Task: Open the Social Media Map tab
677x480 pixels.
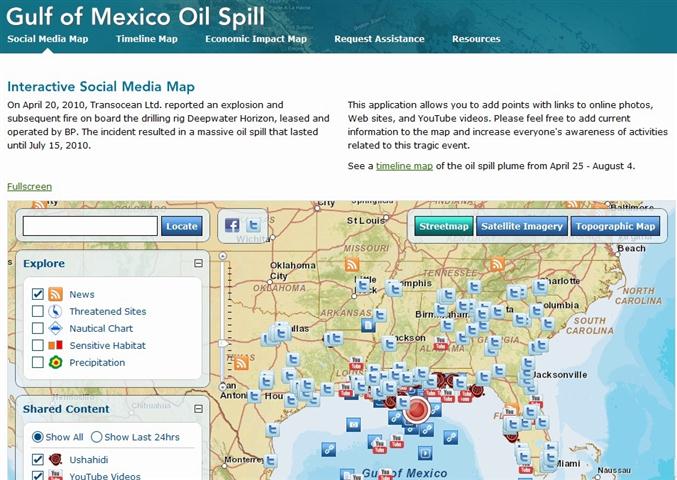Action: (x=47, y=39)
